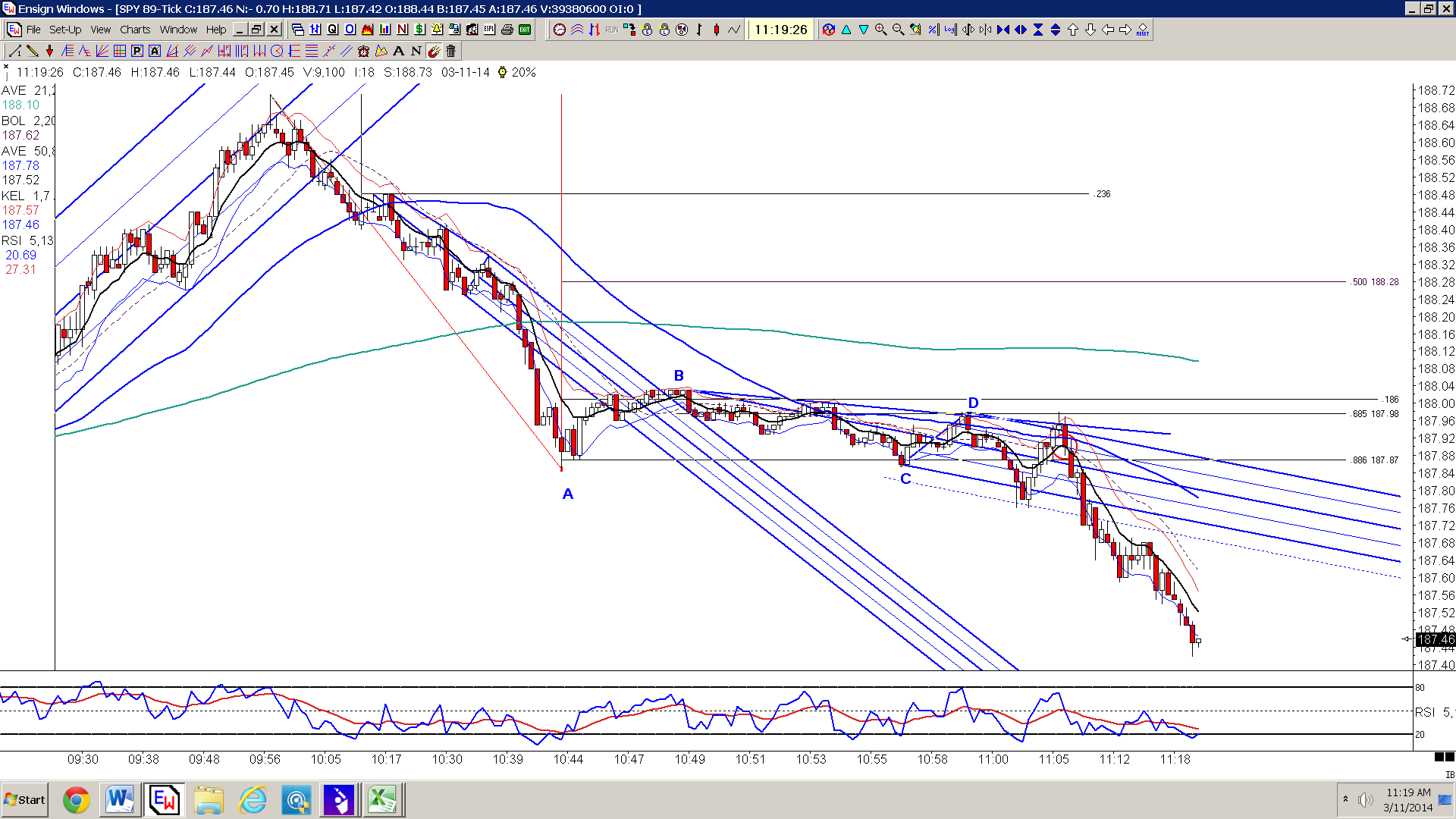This screenshot has height=819, width=1456.
Task: Click the red clock icon
Action: pyautogui.click(x=559, y=30)
